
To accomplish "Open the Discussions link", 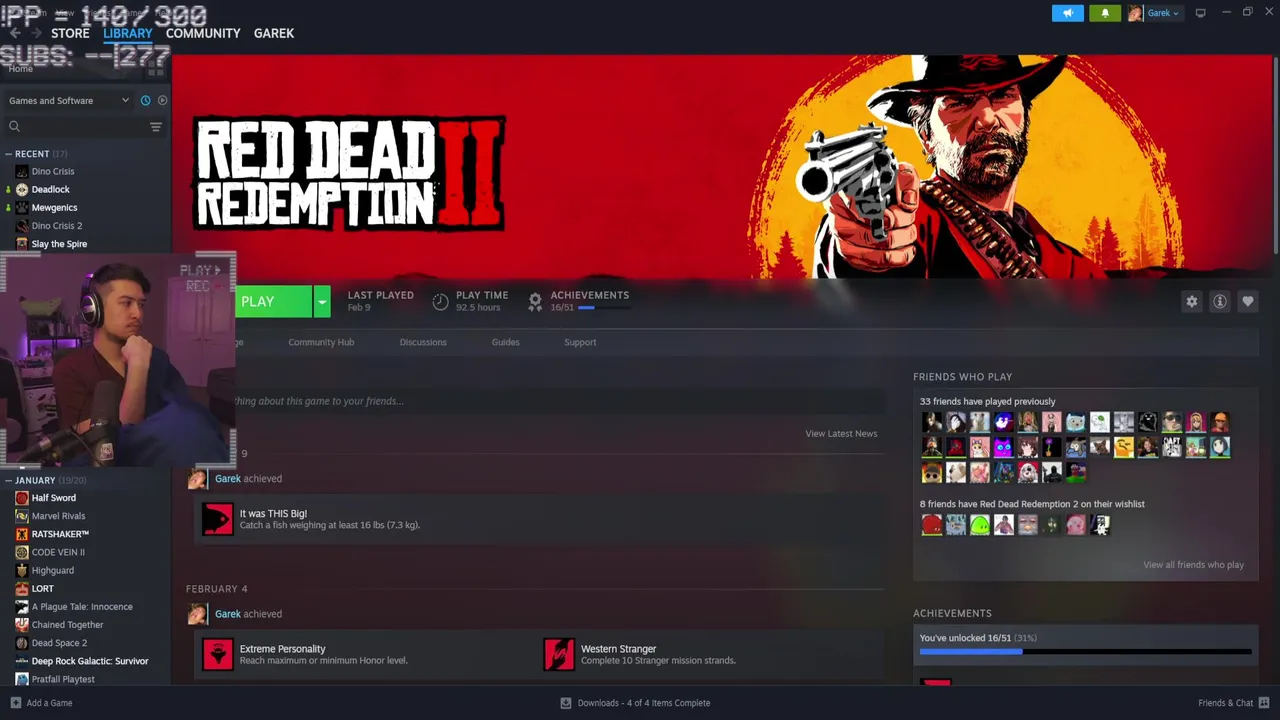I will click(423, 342).
